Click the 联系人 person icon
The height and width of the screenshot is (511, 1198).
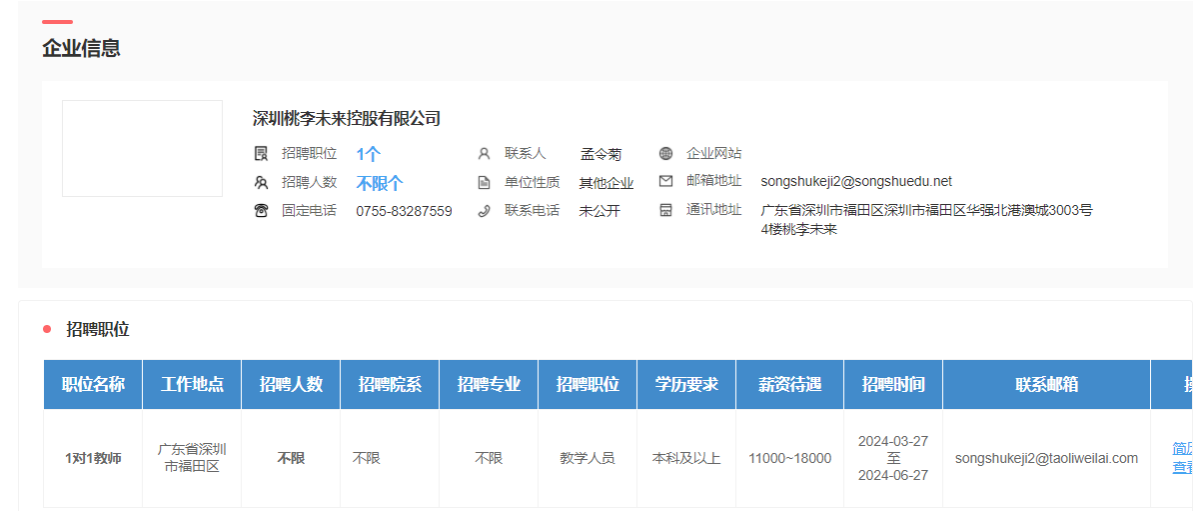(484, 154)
